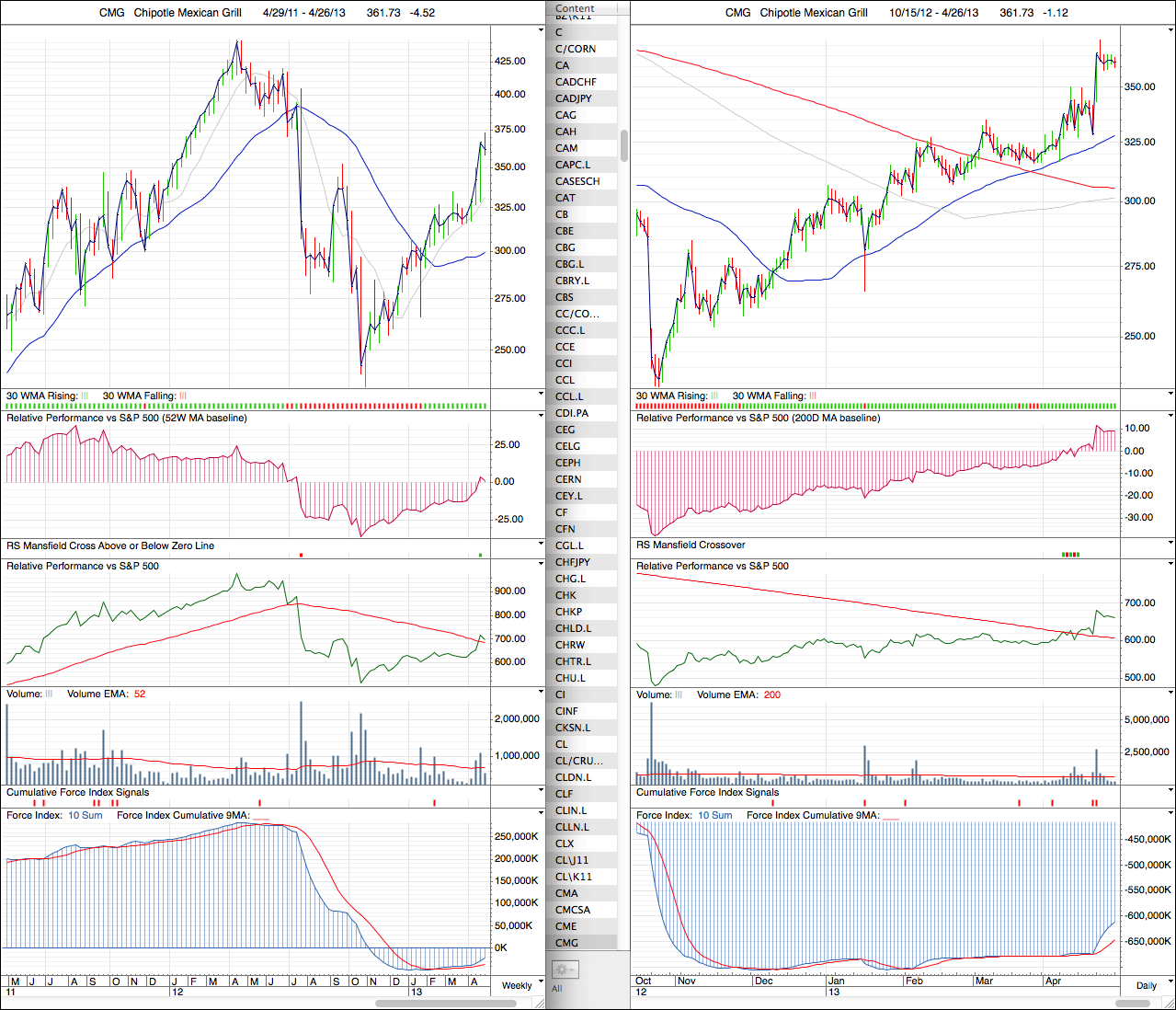The height and width of the screenshot is (1010, 1176).
Task: Click the Content column header
Action: tap(575, 8)
